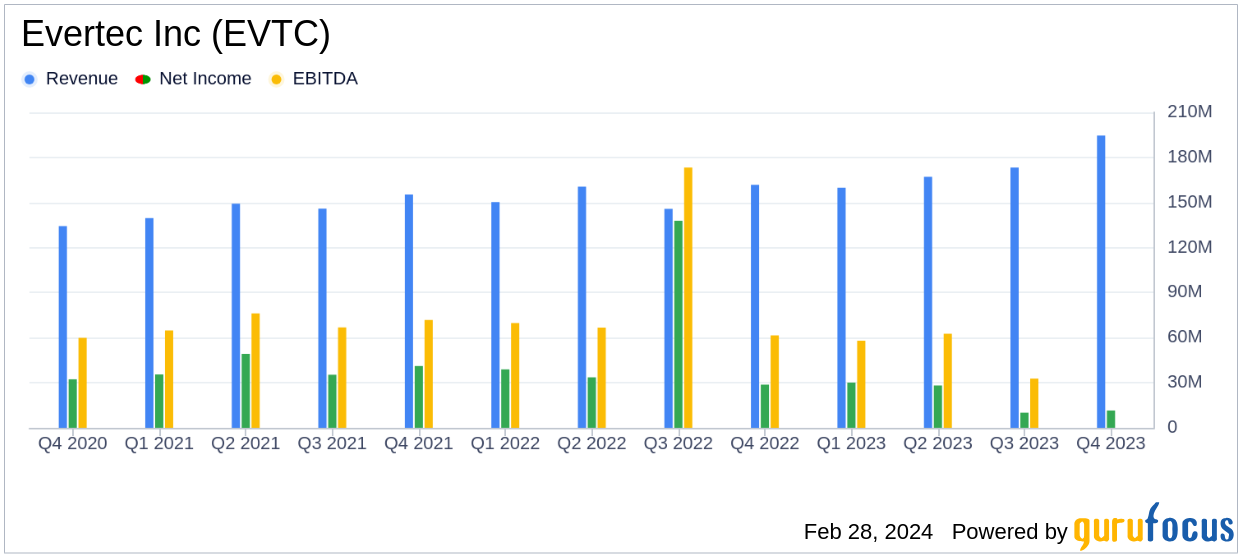Click the '30M' y-axis value

click(1185, 382)
